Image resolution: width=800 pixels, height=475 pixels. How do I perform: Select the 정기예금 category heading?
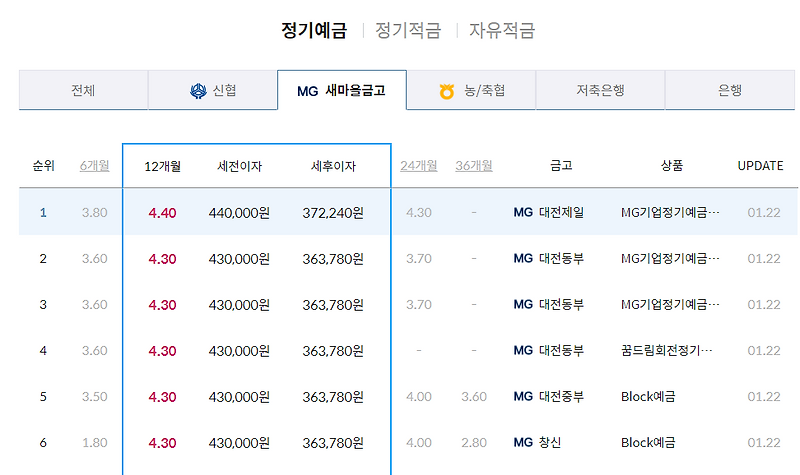tap(314, 30)
